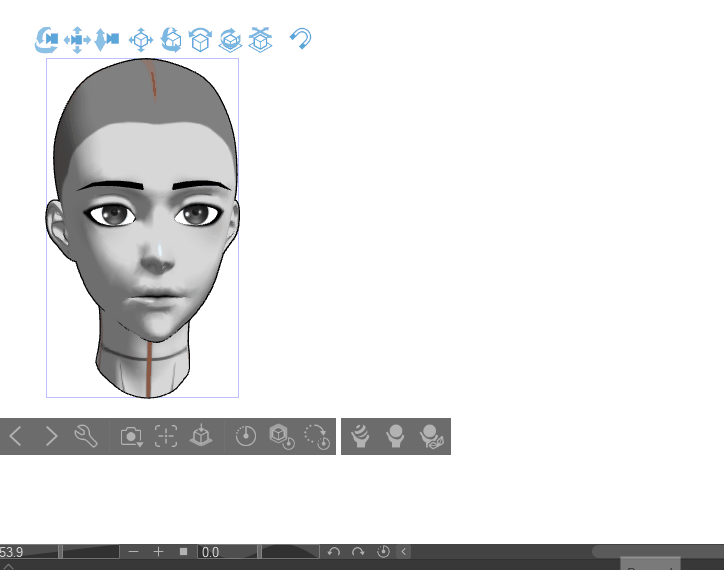724x570 pixels.
Task: Toggle the magnet snap icon
Action: [301, 39]
